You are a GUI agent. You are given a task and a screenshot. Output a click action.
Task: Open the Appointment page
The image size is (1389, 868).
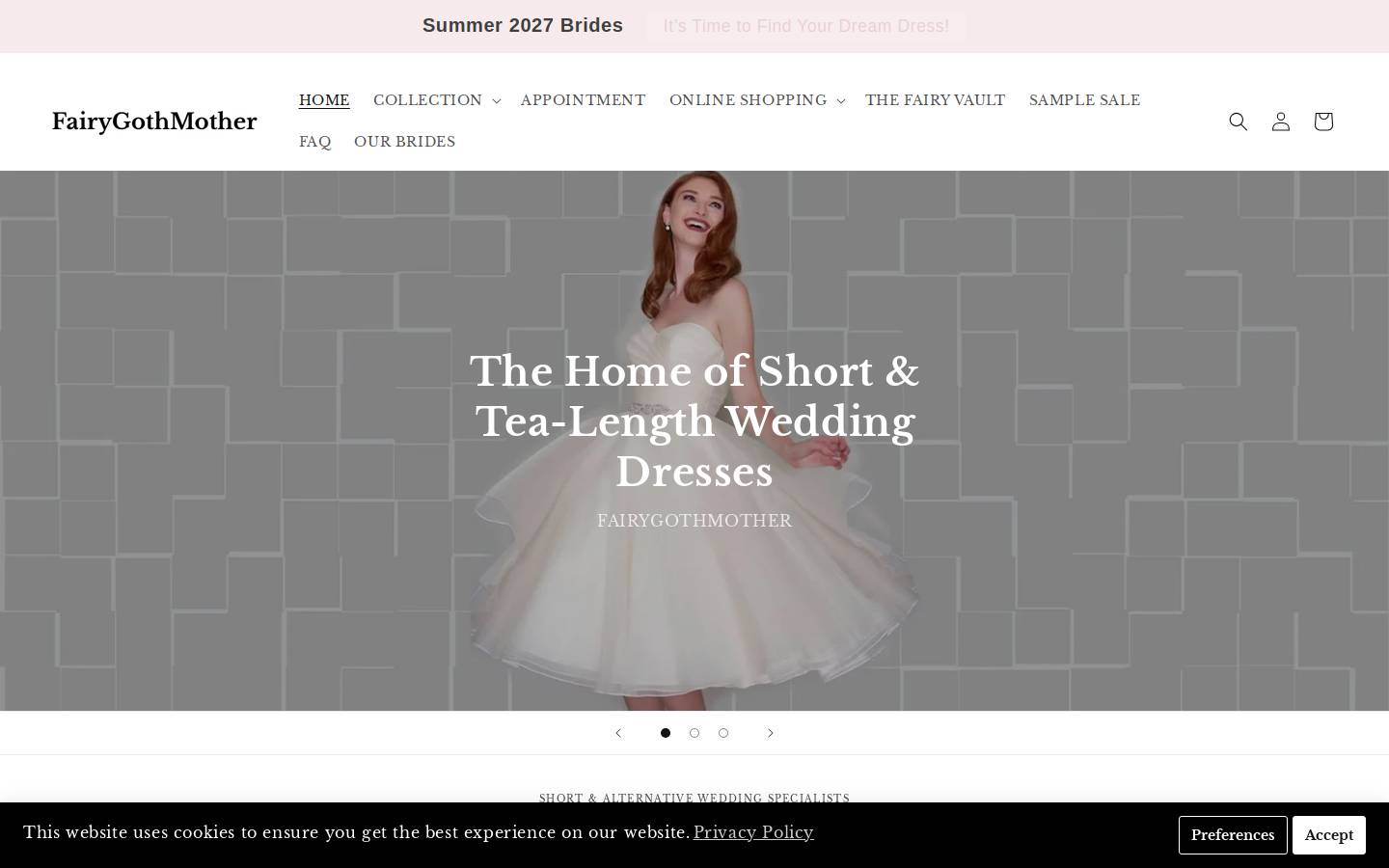pyautogui.click(x=583, y=100)
